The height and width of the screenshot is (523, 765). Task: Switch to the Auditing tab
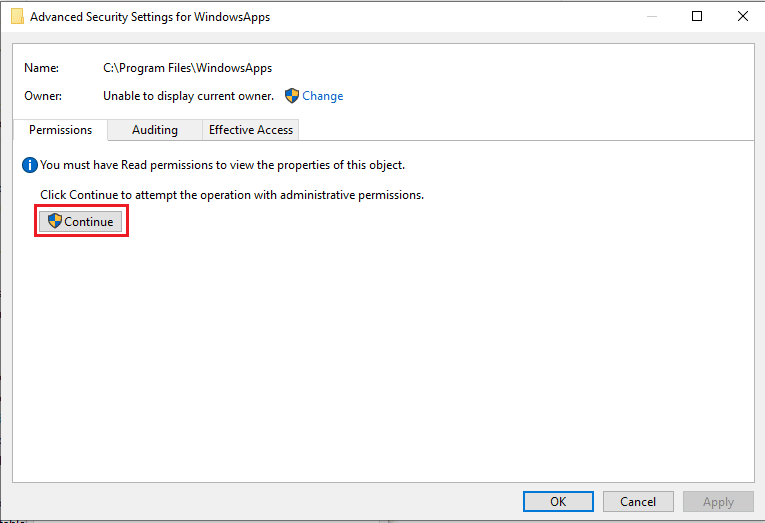[x=155, y=130]
